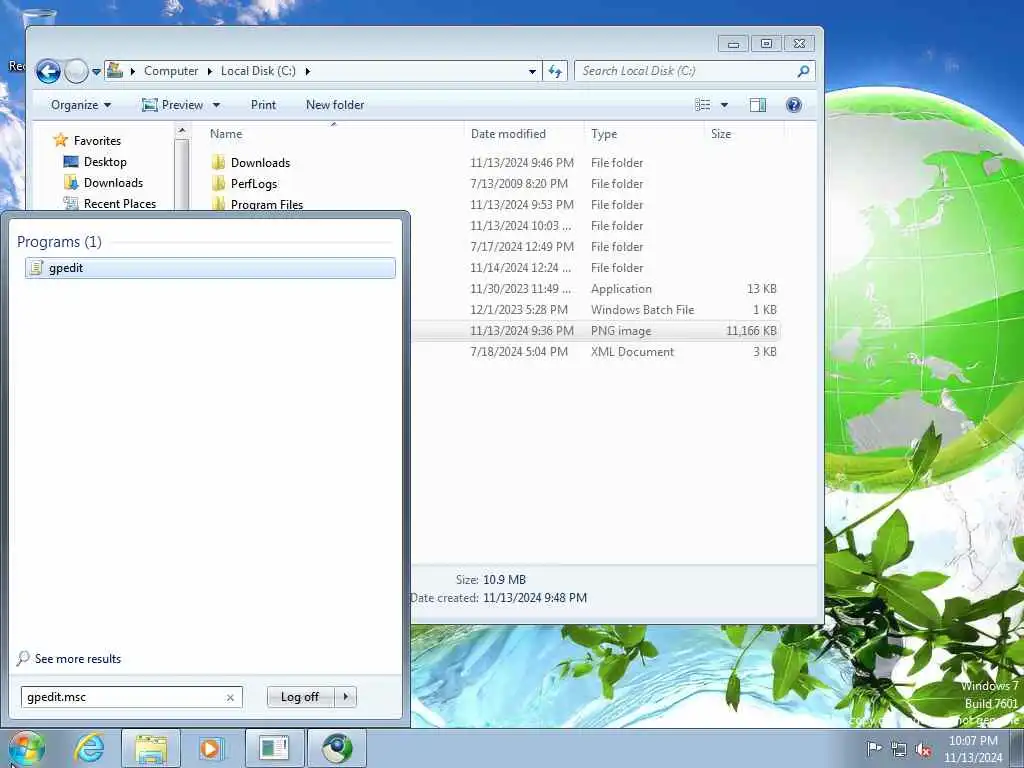Open address bar previous locations dropdown
Image resolution: width=1024 pixels, height=768 pixels.
coord(532,71)
